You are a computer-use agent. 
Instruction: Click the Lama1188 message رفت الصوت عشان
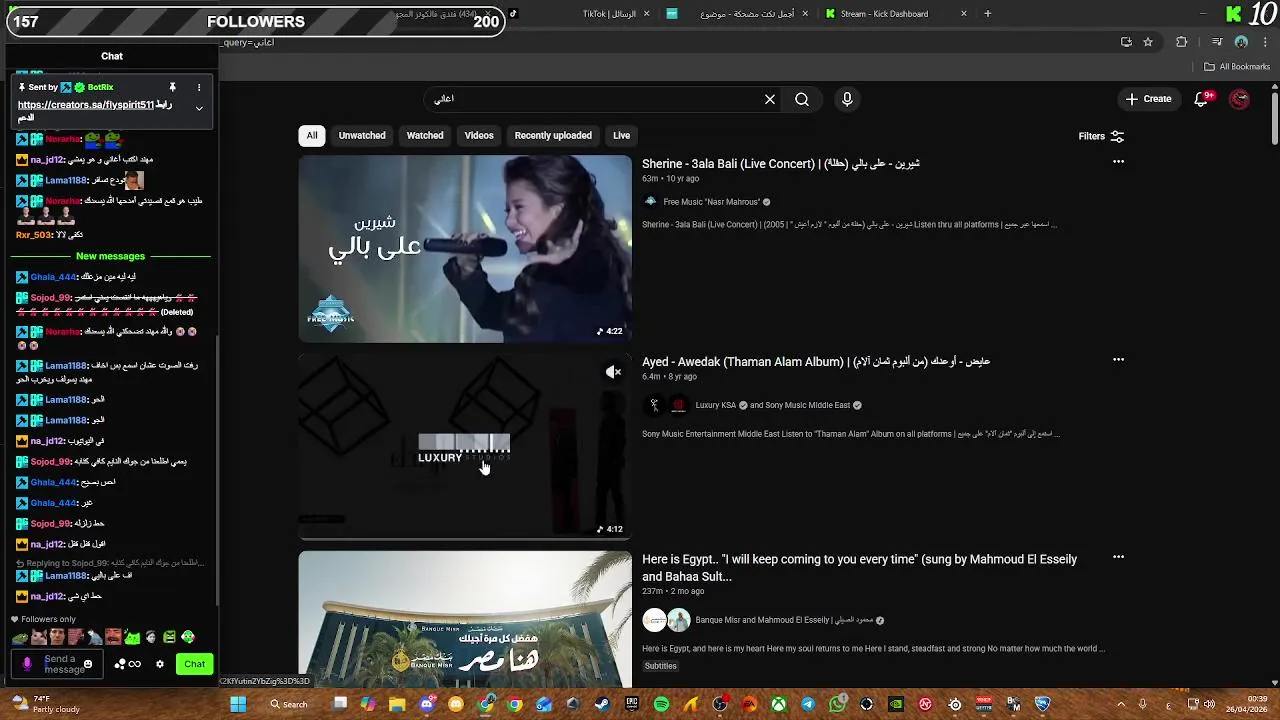(106, 372)
